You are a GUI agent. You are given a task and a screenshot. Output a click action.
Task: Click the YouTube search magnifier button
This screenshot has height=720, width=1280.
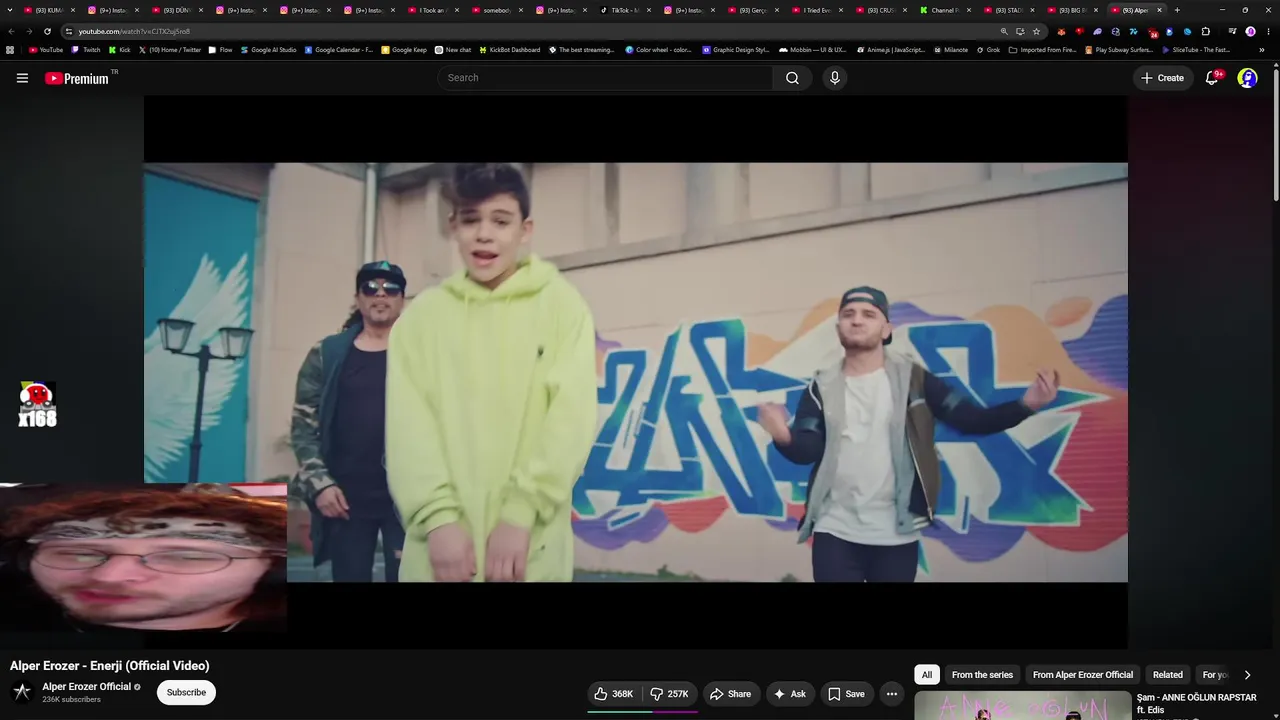(792, 78)
